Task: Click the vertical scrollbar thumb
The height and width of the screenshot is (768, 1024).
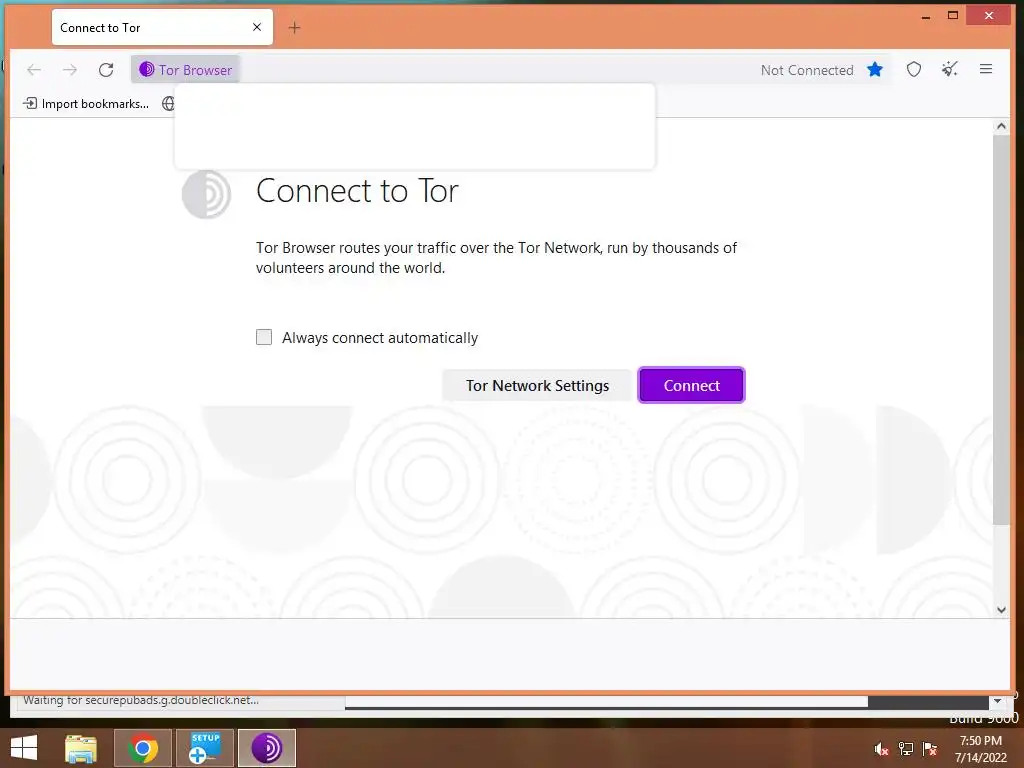Action: pos(1001,330)
